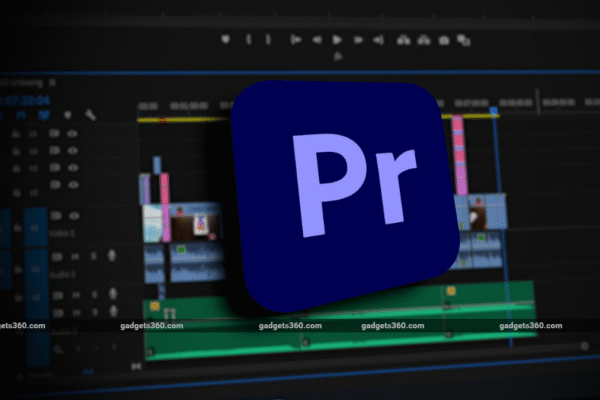Screen dimensions: 600x400
Task: Open timeline display settings with the wrench icon
Action: click(x=90, y=115)
